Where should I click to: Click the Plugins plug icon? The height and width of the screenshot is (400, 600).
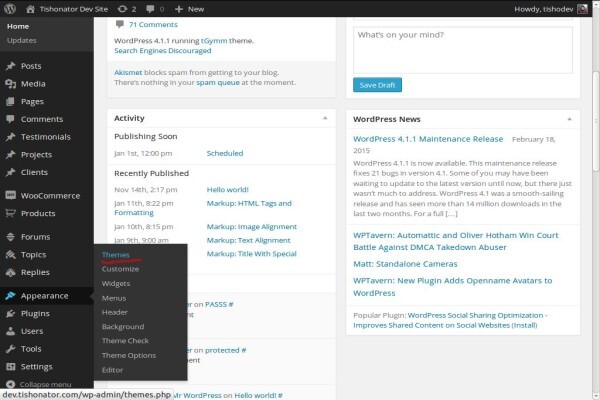(10, 313)
